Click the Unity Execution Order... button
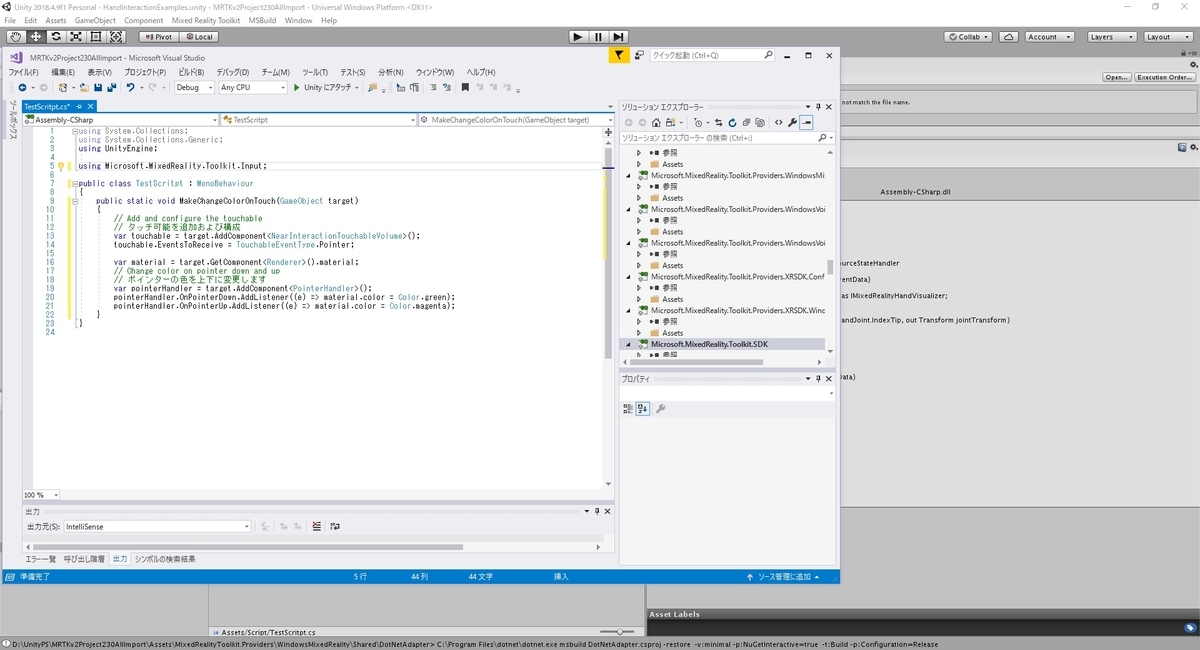Viewport: 1200px width, 650px height. (1164, 77)
